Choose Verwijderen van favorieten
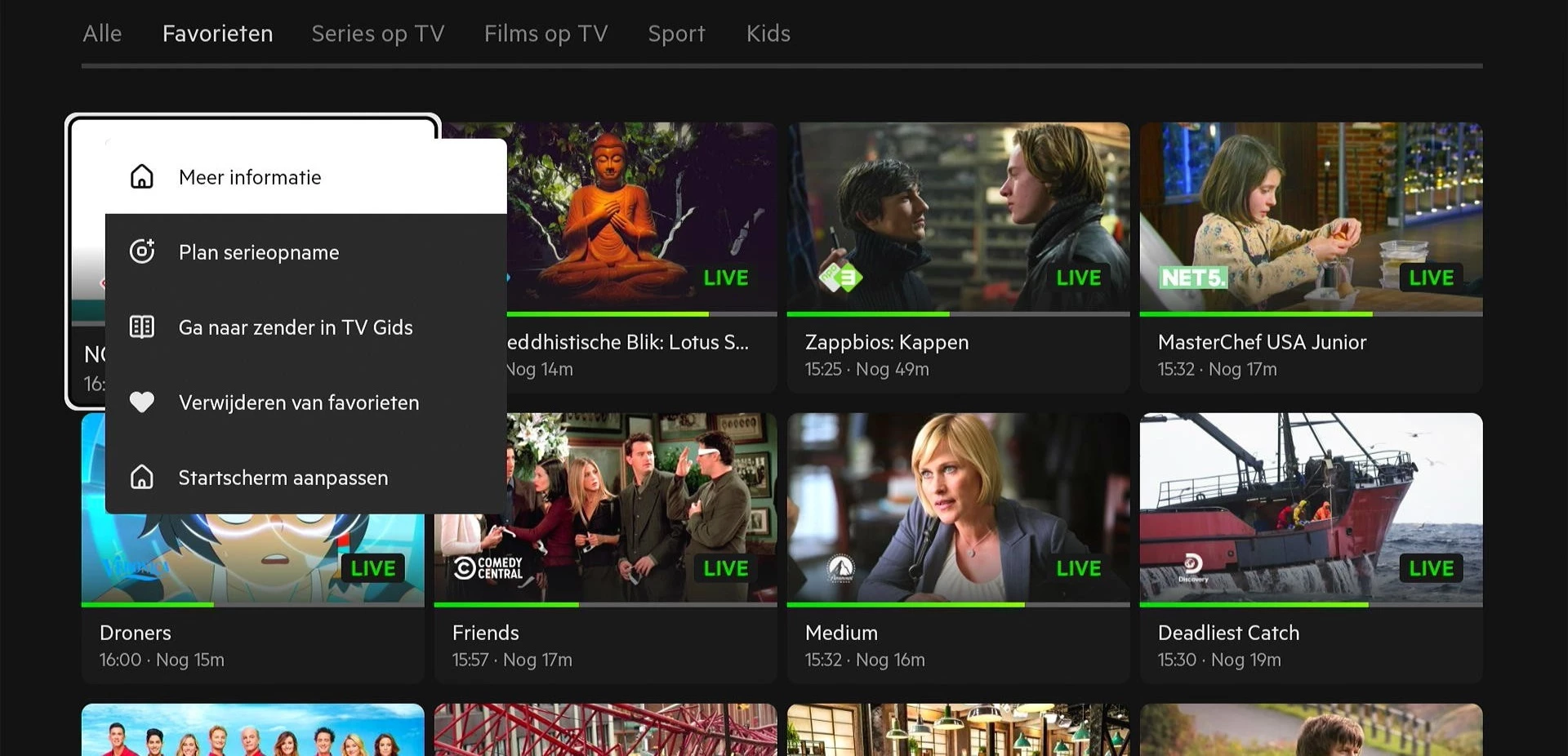 306,402
